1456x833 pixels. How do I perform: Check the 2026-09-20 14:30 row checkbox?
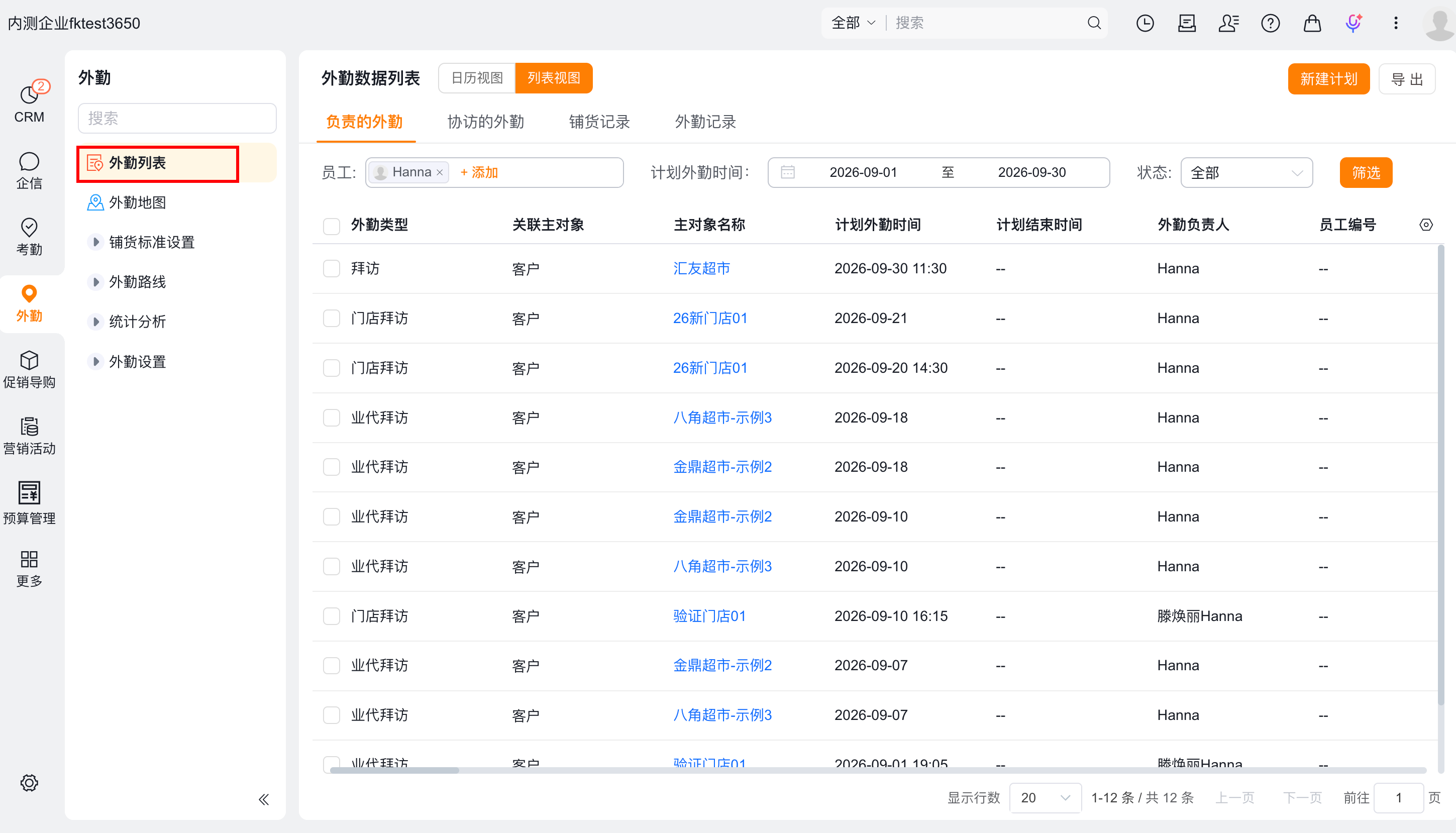tap(332, 368)
